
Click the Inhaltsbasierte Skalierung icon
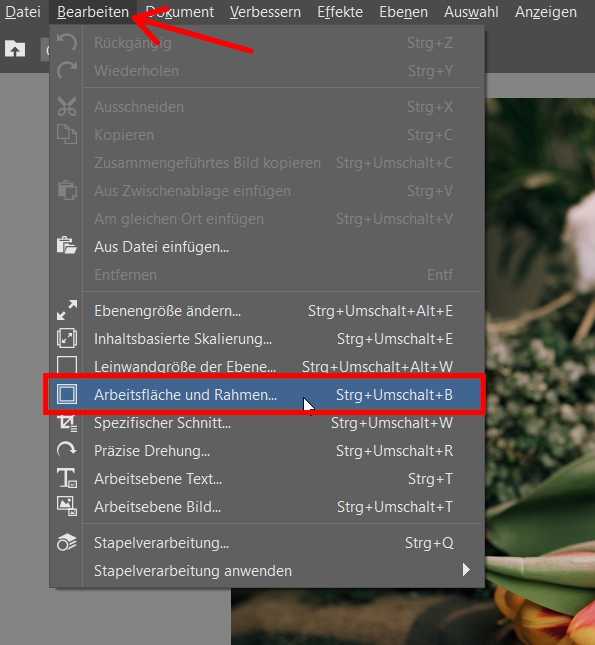coord(67,338)
